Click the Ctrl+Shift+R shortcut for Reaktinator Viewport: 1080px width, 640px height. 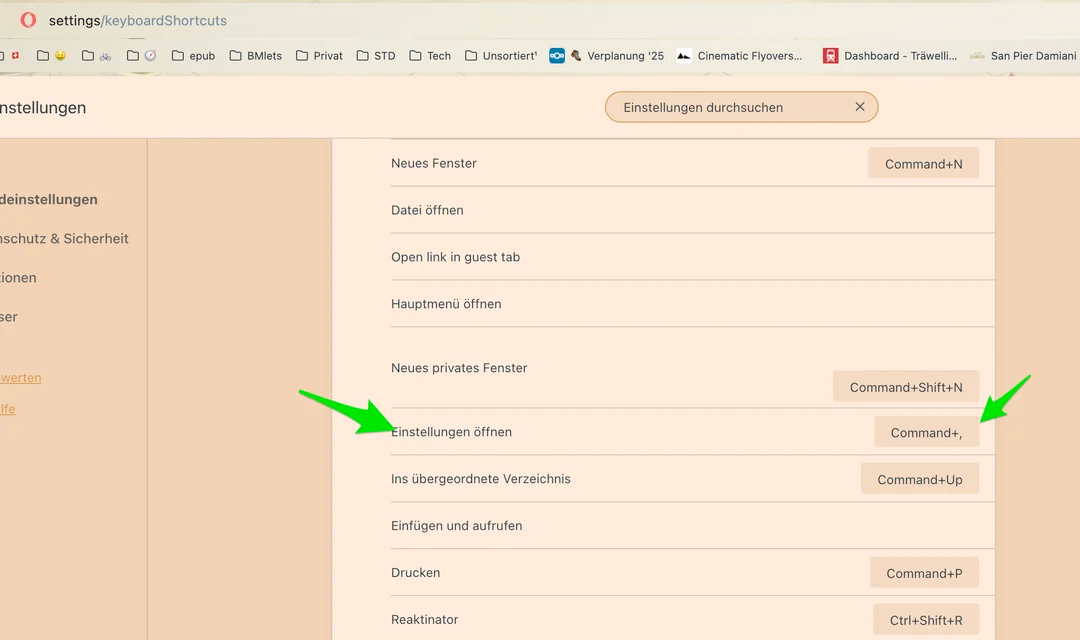click(925, 620)
